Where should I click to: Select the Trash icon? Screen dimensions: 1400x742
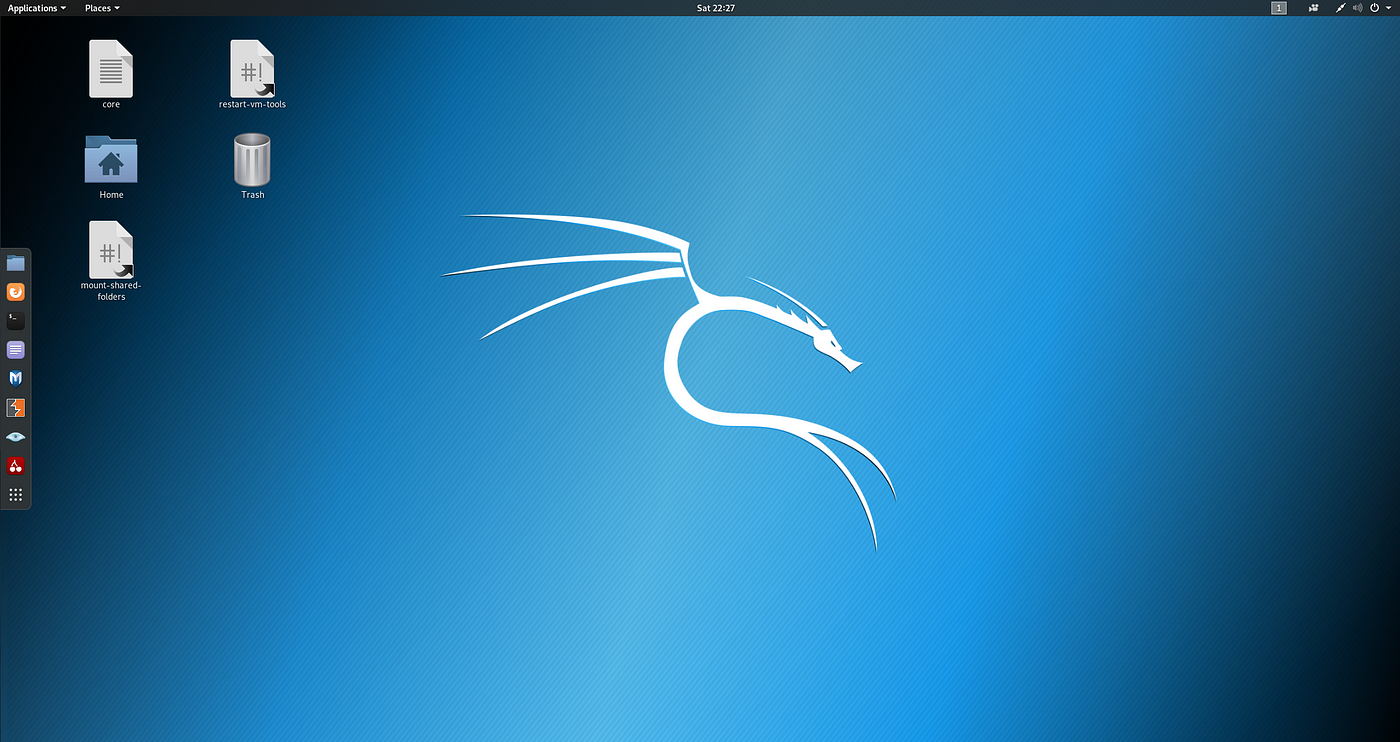click(x=252, y=160)
